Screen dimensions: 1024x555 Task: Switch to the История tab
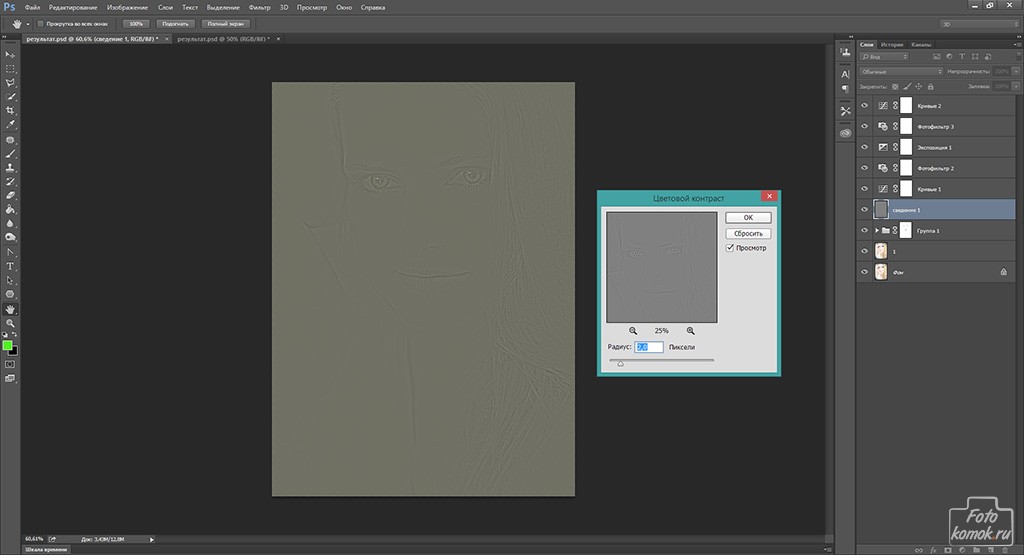893,45
